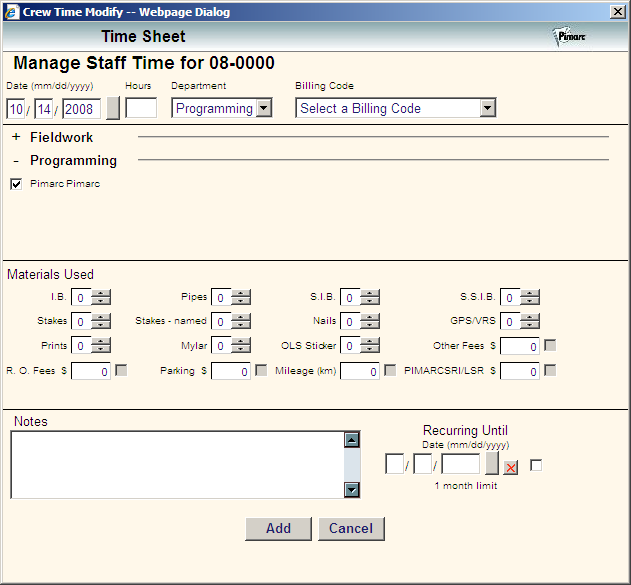Open the calendar picker for Recurring Until date
The image size is (631, 585).
pos(492,463)
